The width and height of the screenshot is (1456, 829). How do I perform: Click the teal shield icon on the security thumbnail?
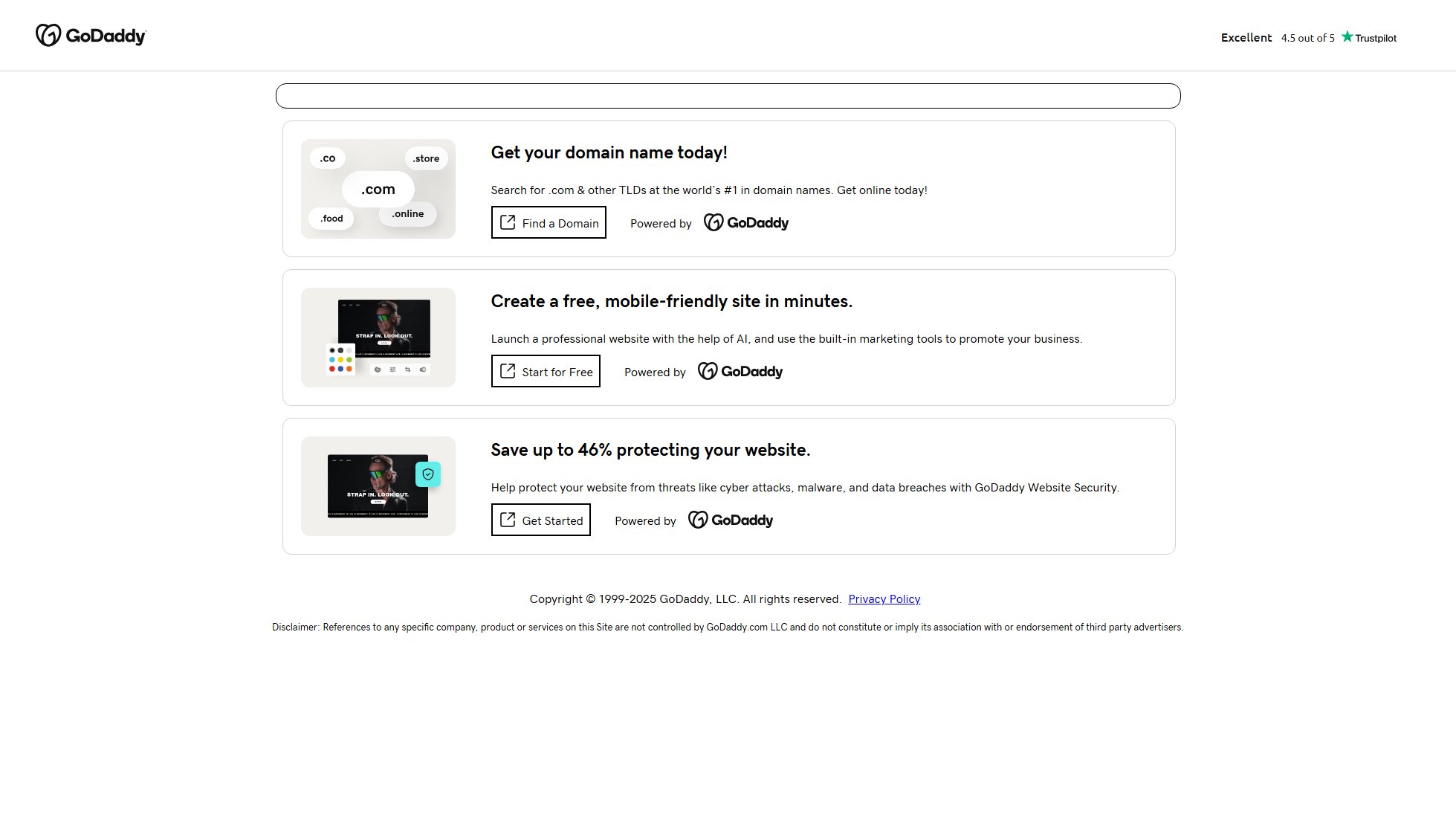point(427,474)
